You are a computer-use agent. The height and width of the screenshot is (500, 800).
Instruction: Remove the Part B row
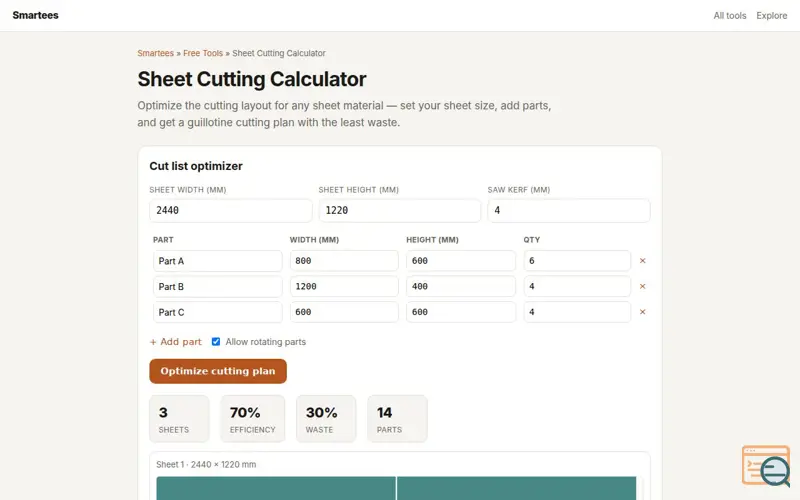click(642, 286)
